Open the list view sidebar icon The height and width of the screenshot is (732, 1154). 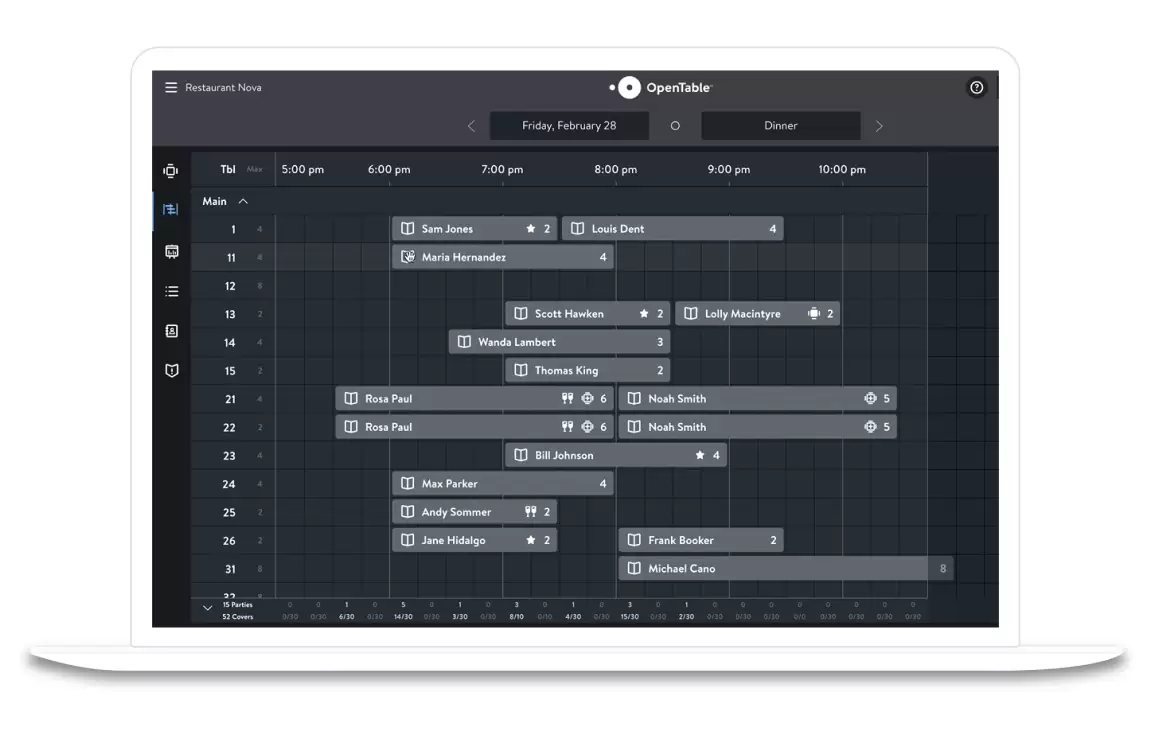click(x=171, y=291)
